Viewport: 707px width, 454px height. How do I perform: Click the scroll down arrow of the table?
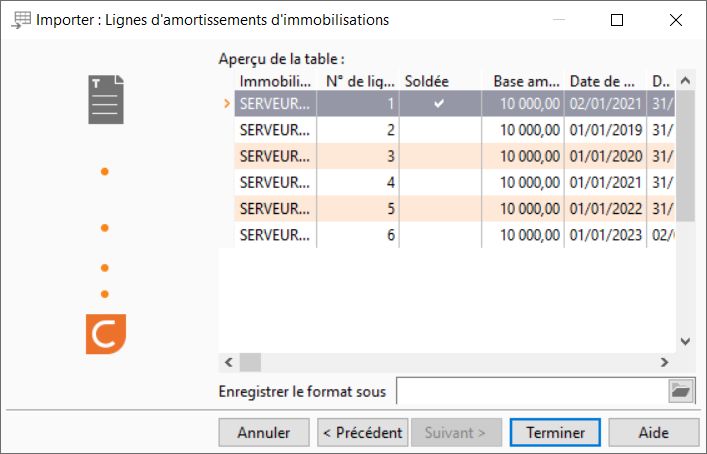tap(685, 342)
